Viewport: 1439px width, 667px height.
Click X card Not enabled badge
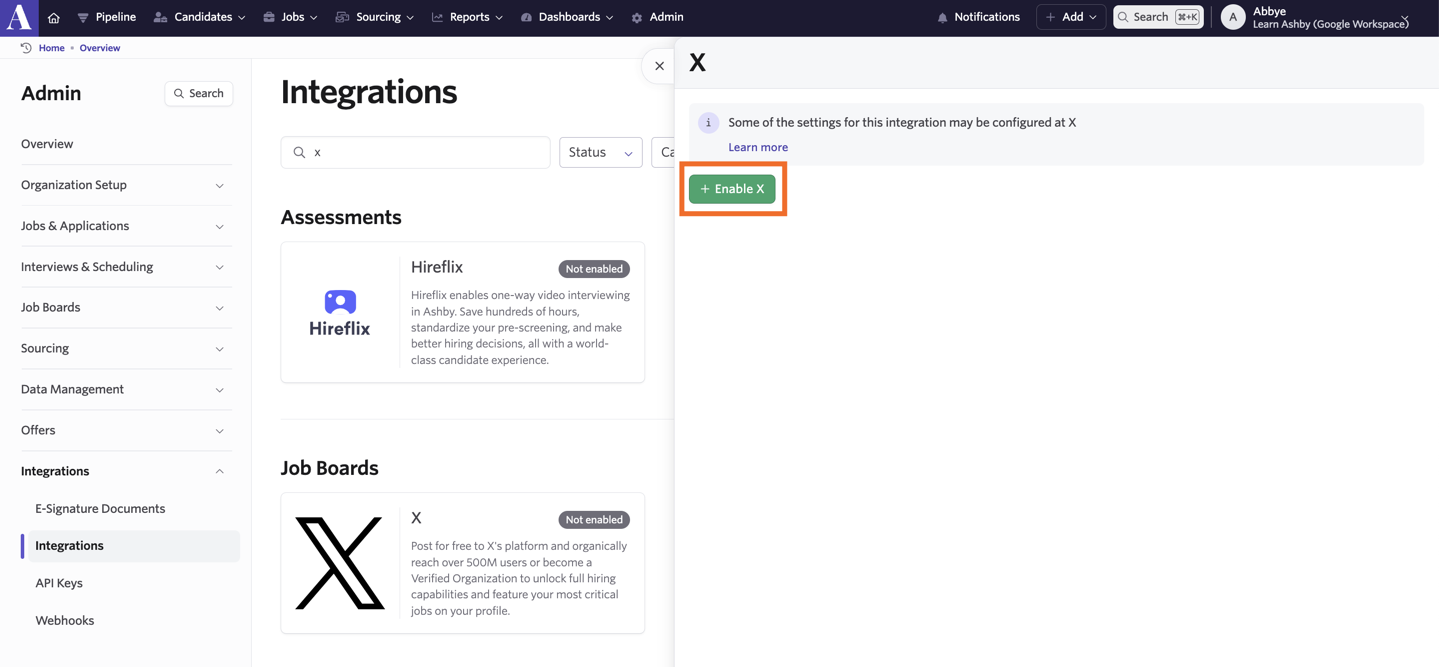(594, 520)
